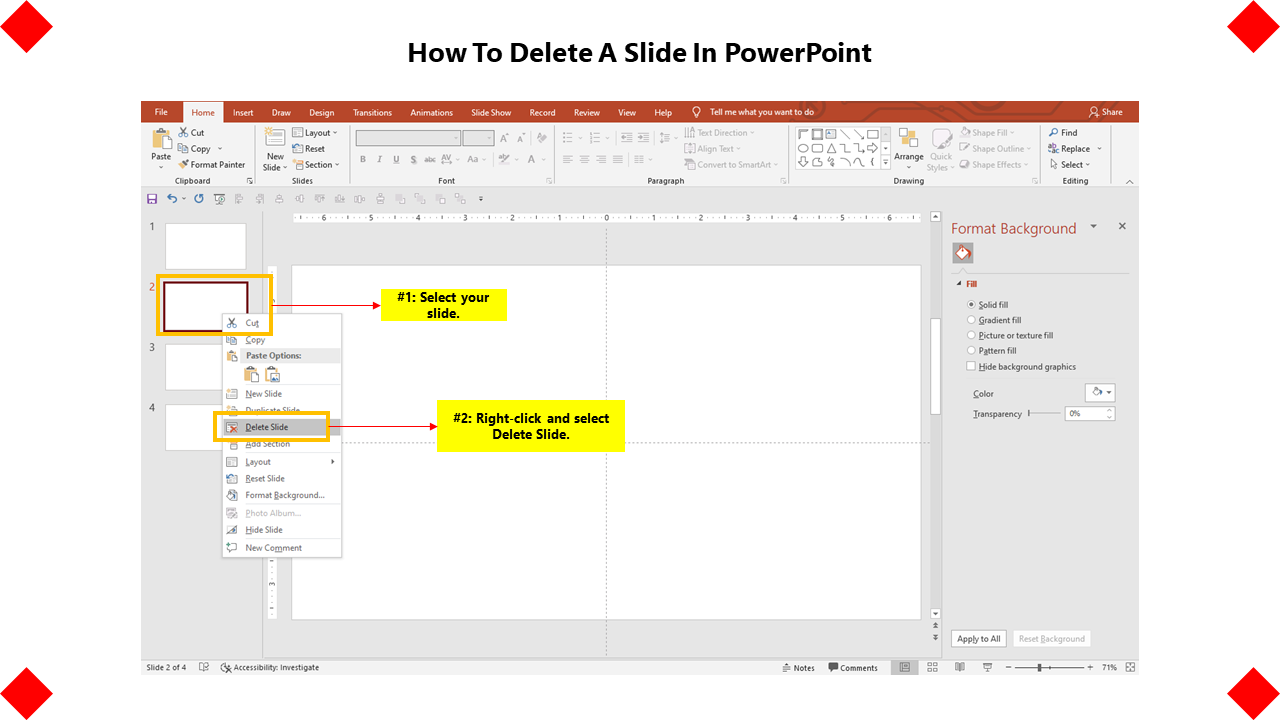The image size is (1280, 720).
Task: Click Start From Beginning slideshow icon
Action: click(219, 199)
